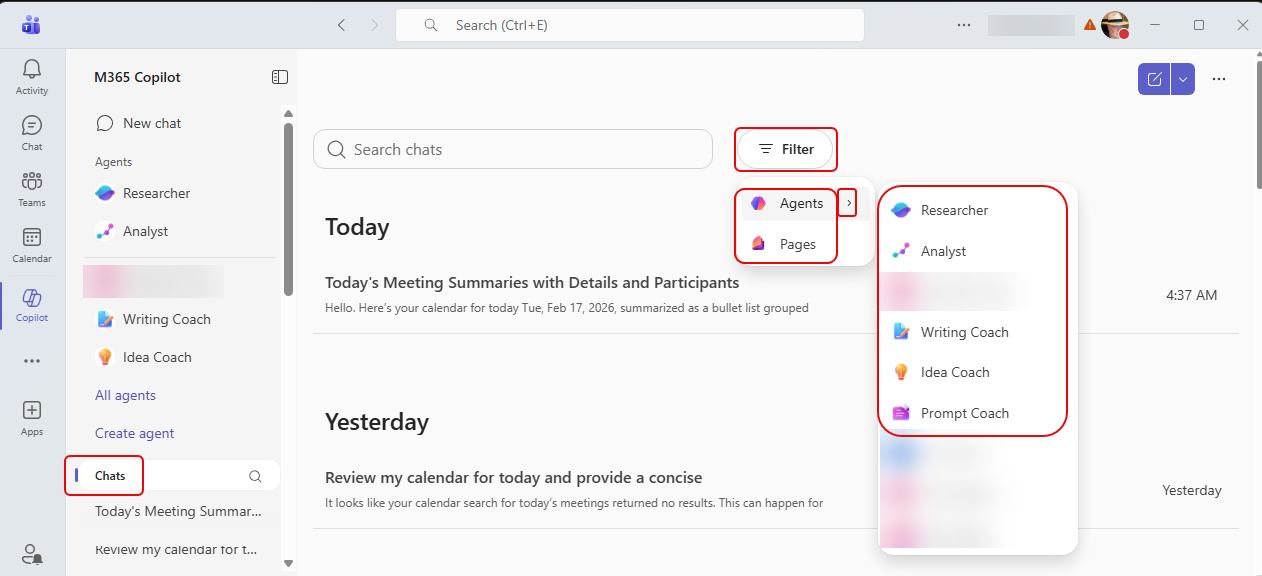Click the All agents link
The height and width of the screenshot is (576, 1262).
(x=125, y=395)
